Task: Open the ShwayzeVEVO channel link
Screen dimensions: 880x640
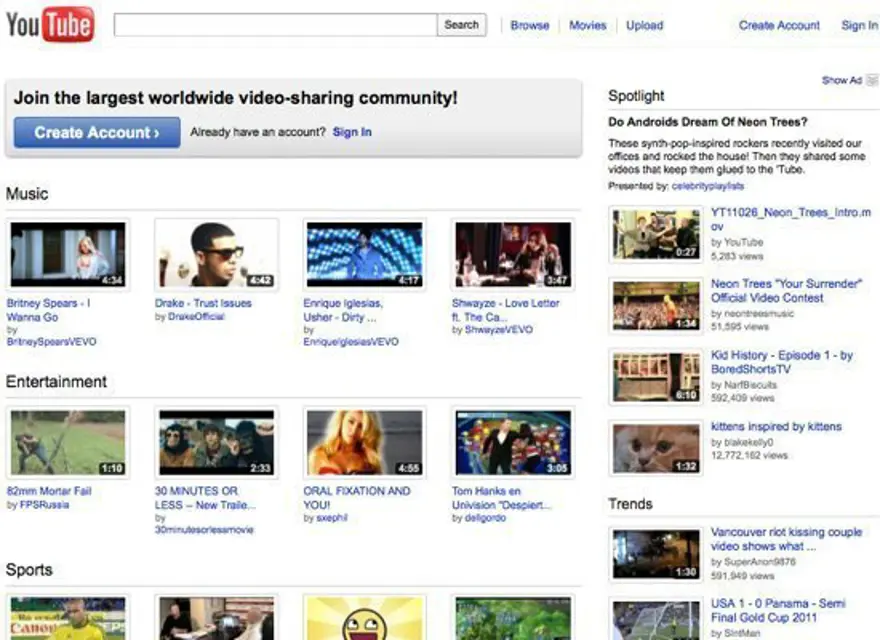Action: tap(498, 330)
